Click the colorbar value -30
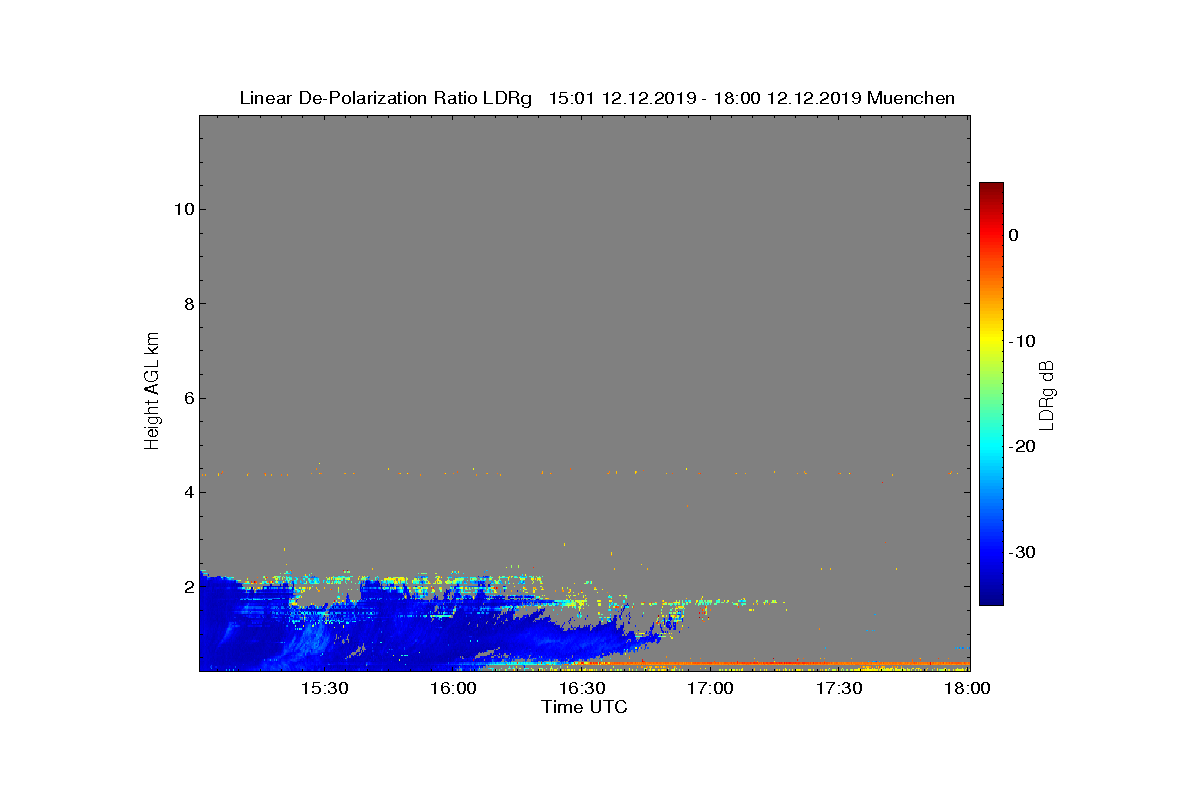The width and height of the screenshot is (1200, 800). click(x=1022, y=552)
